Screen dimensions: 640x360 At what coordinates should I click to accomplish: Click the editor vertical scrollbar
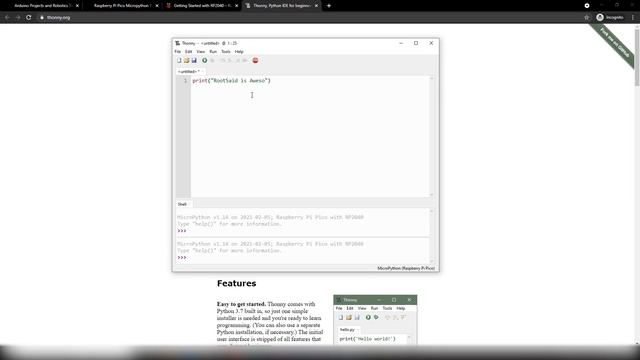coord(432,136)
